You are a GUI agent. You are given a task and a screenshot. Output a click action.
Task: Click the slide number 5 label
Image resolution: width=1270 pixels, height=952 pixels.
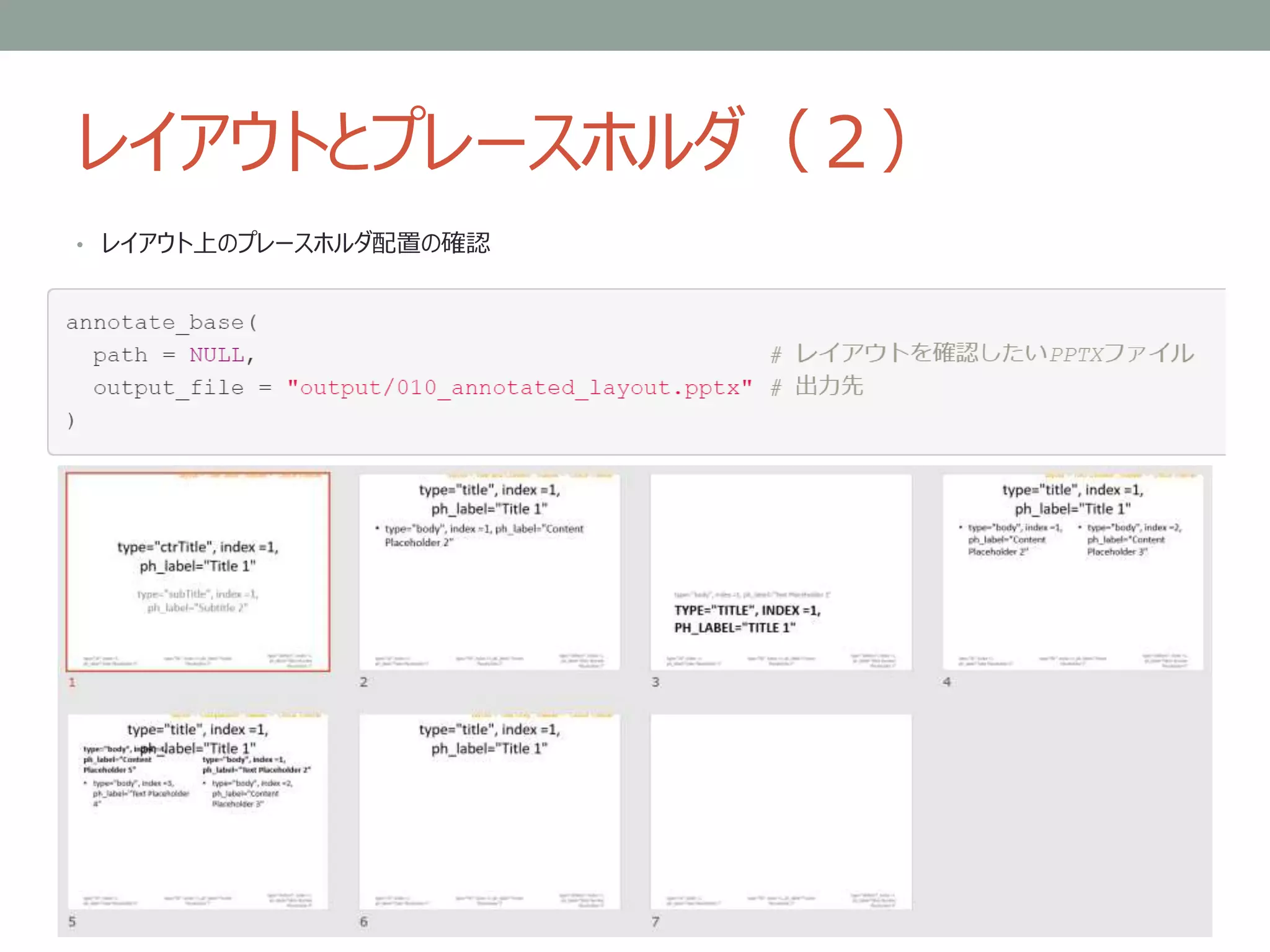click(x=72, y=922)
